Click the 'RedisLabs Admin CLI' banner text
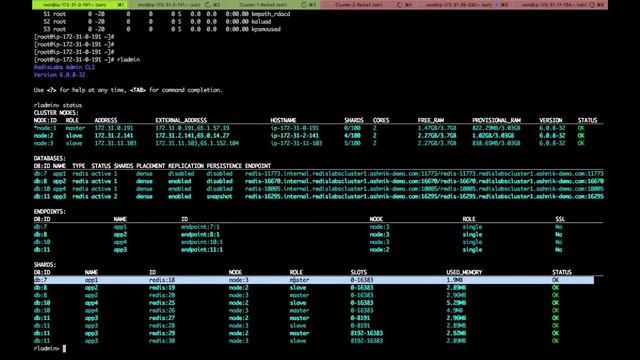Viewport: 640px width, 360px height. point(64,67)
